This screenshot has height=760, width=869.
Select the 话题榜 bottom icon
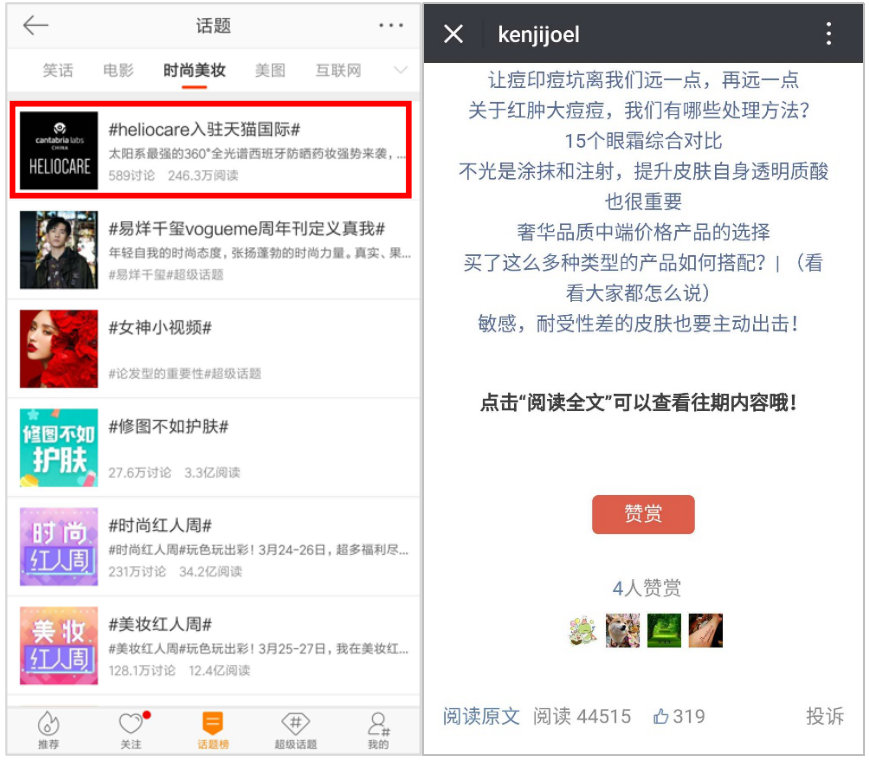pos(212,724)
